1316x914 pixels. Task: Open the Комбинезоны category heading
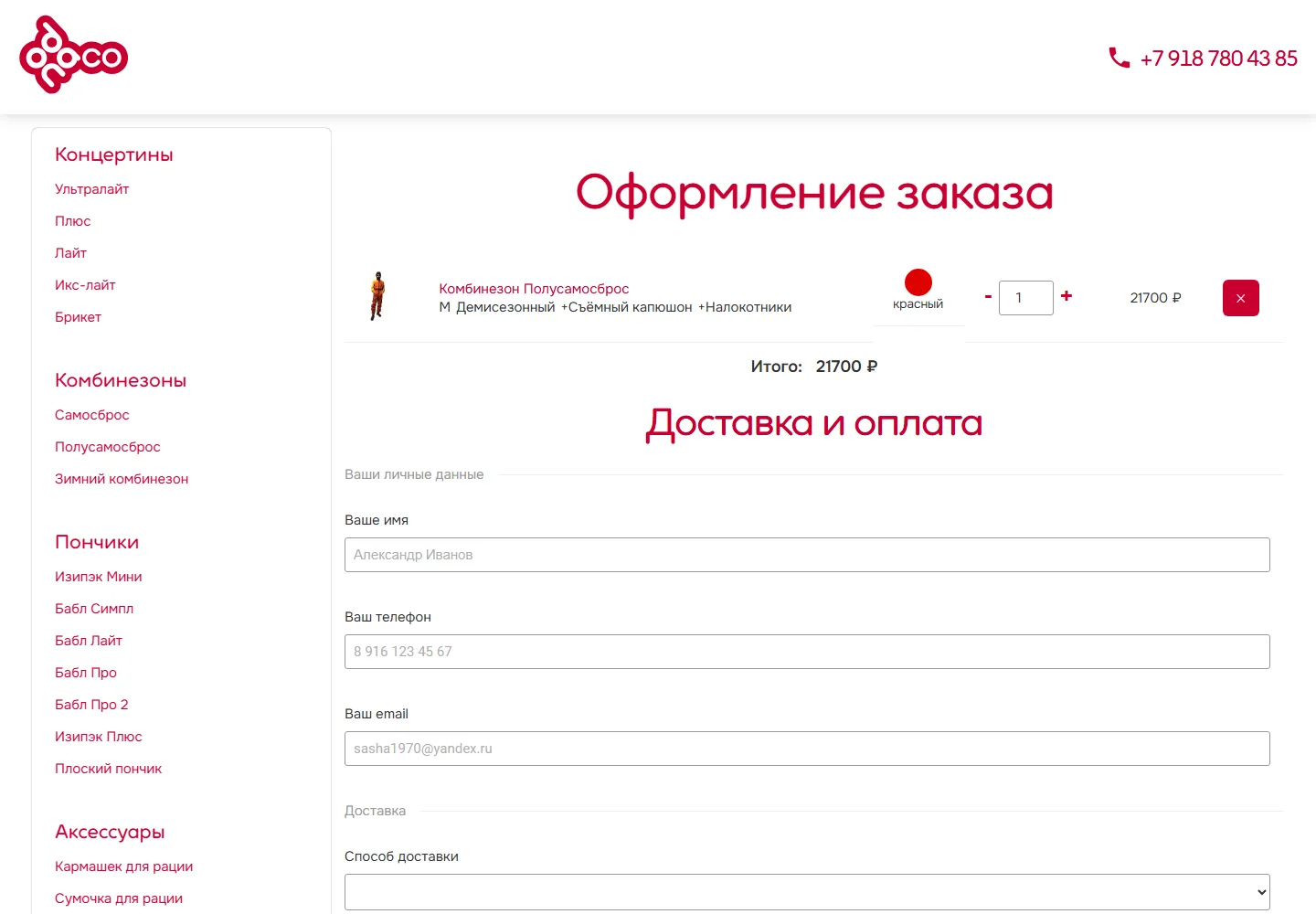(x=121, y=380)
